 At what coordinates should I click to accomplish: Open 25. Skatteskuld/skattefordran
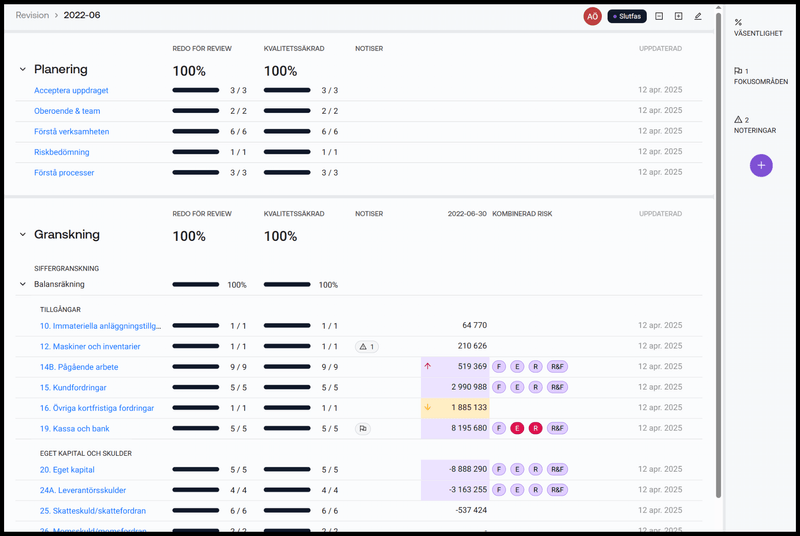click(x=92, y=511)
